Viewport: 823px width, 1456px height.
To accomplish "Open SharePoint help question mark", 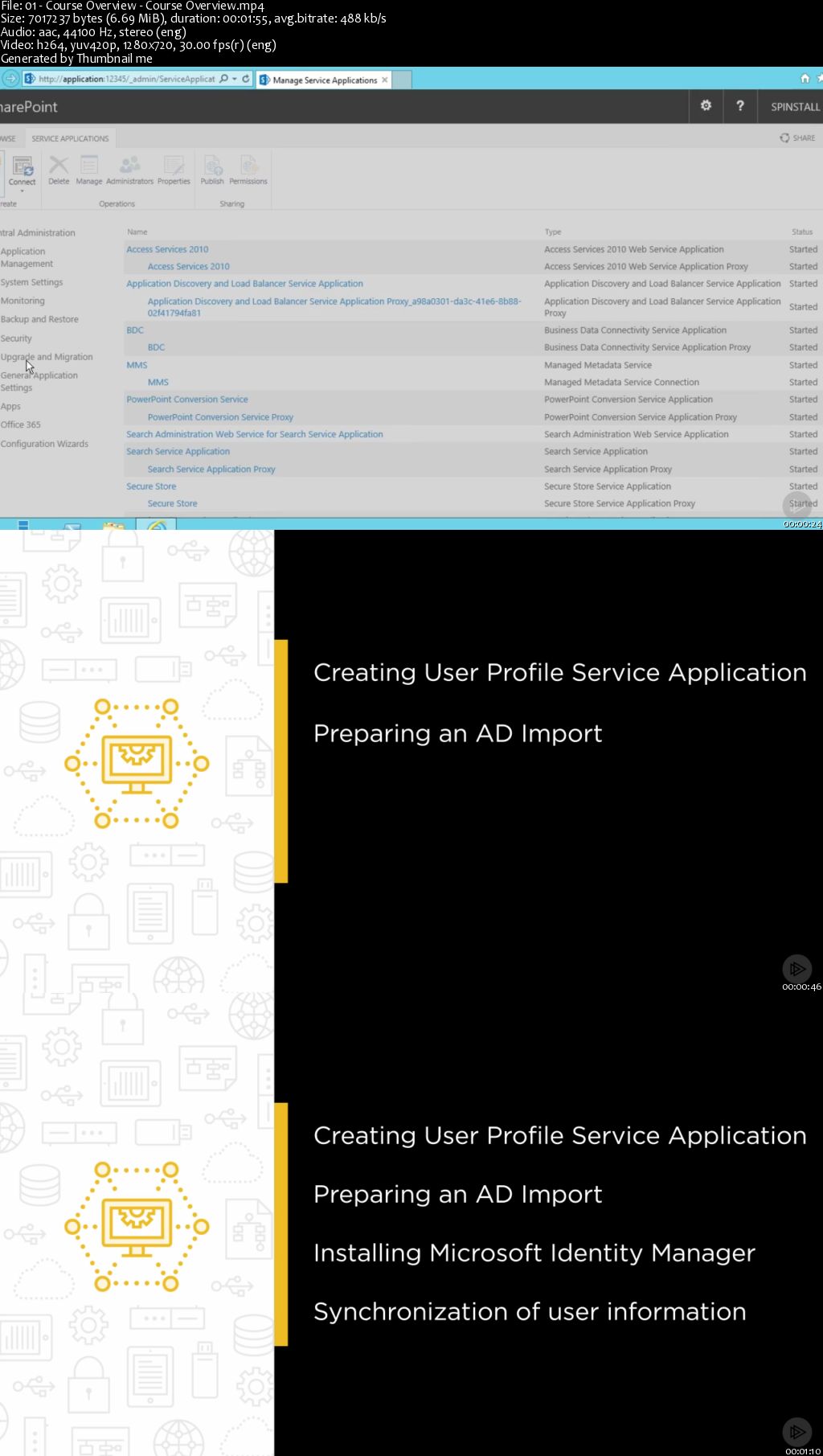I will point(740,106).
